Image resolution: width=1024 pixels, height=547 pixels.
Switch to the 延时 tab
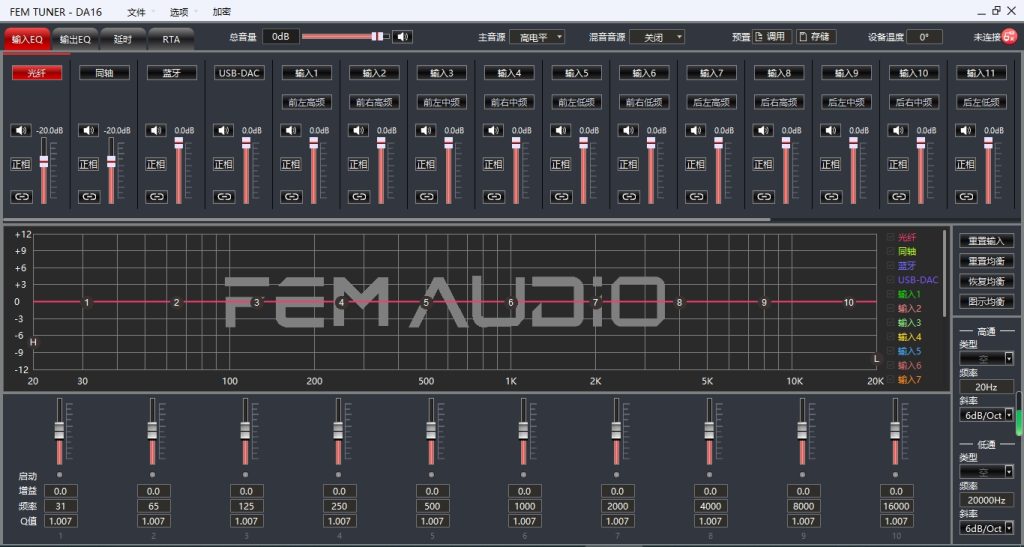(123, 39)
